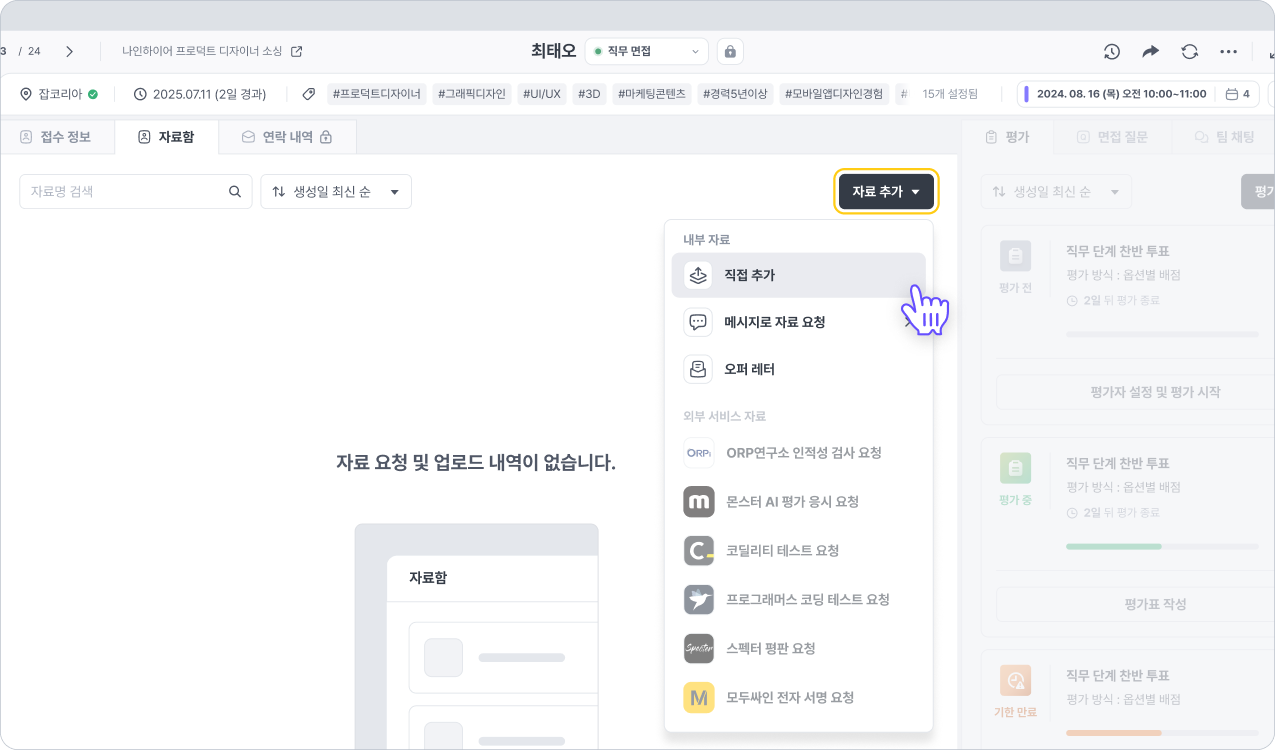Open the 면접 질문 tab
Screen dimensions: 1275x750
click(1112, 137)
